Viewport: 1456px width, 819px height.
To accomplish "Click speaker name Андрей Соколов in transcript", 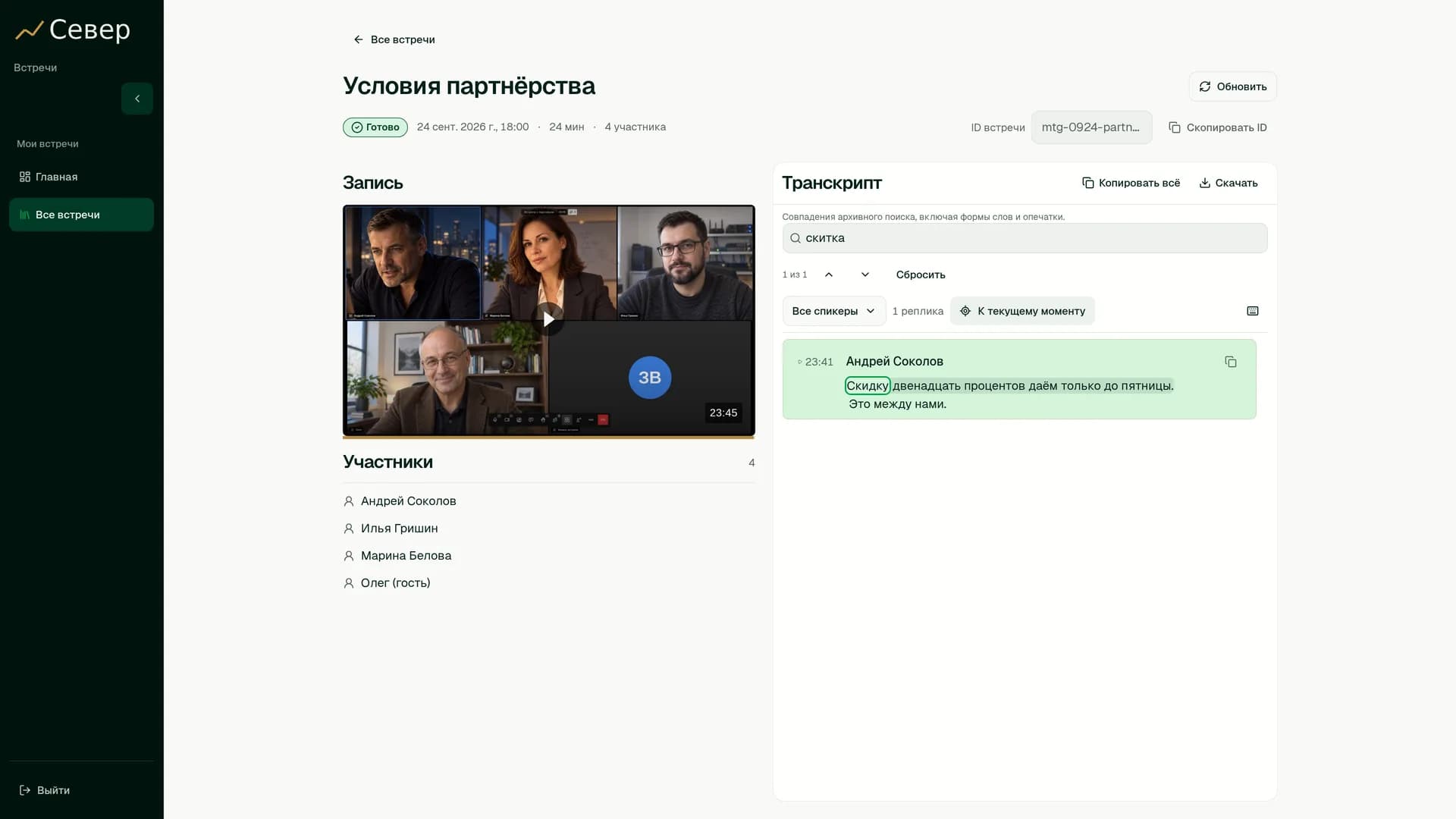I will tap(895, 362).
